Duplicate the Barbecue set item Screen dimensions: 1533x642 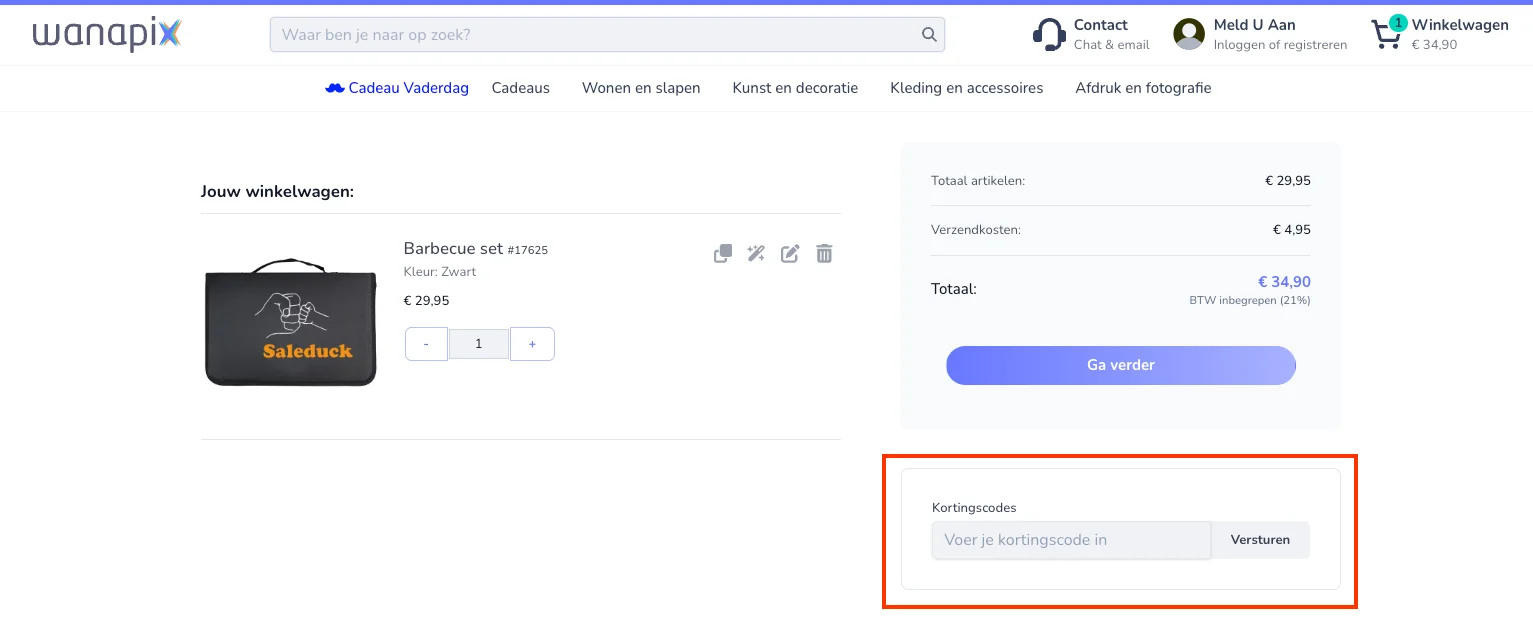click(x=722, y=254)
